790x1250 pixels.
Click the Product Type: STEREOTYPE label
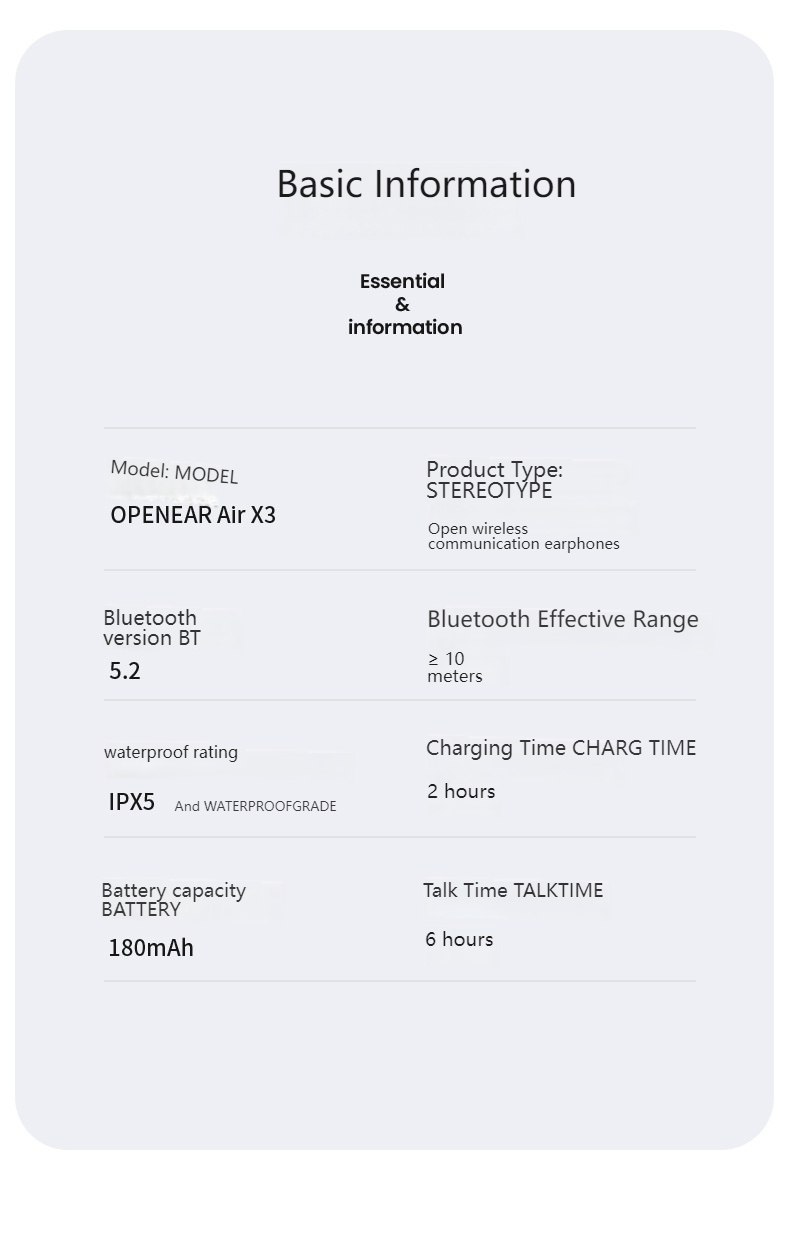[494, 480]
